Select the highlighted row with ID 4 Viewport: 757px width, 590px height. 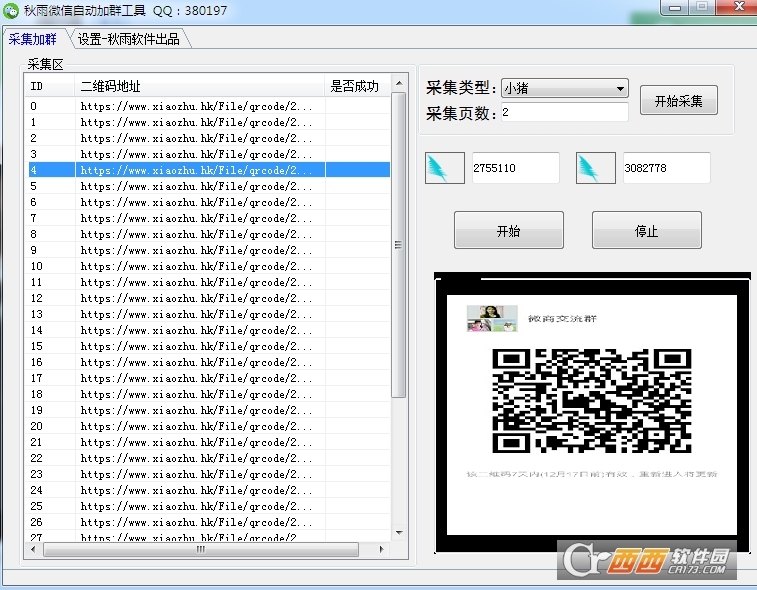point(208,169)
